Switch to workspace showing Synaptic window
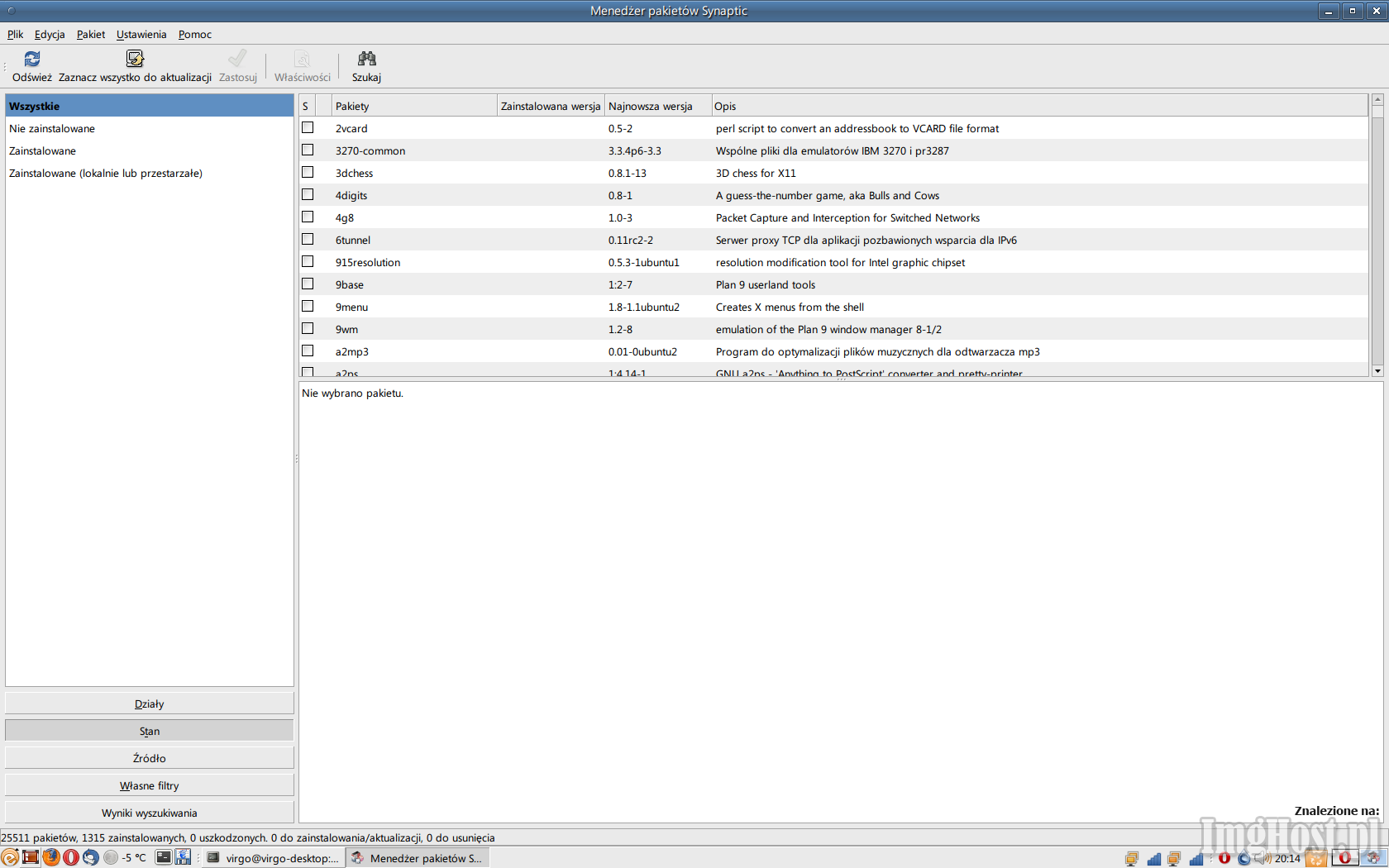Viewport: 1389px width, 868px height. coord(1372,857)
